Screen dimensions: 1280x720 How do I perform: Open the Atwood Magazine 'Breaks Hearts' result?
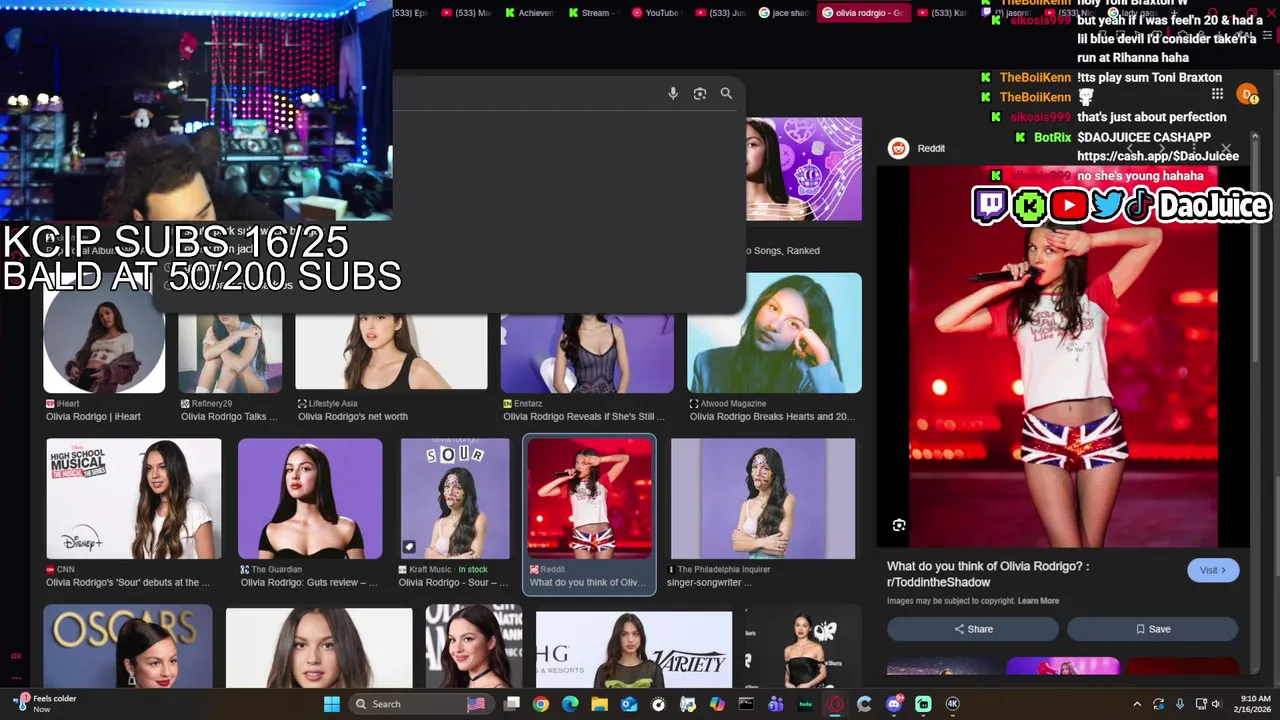coord(772,416)
